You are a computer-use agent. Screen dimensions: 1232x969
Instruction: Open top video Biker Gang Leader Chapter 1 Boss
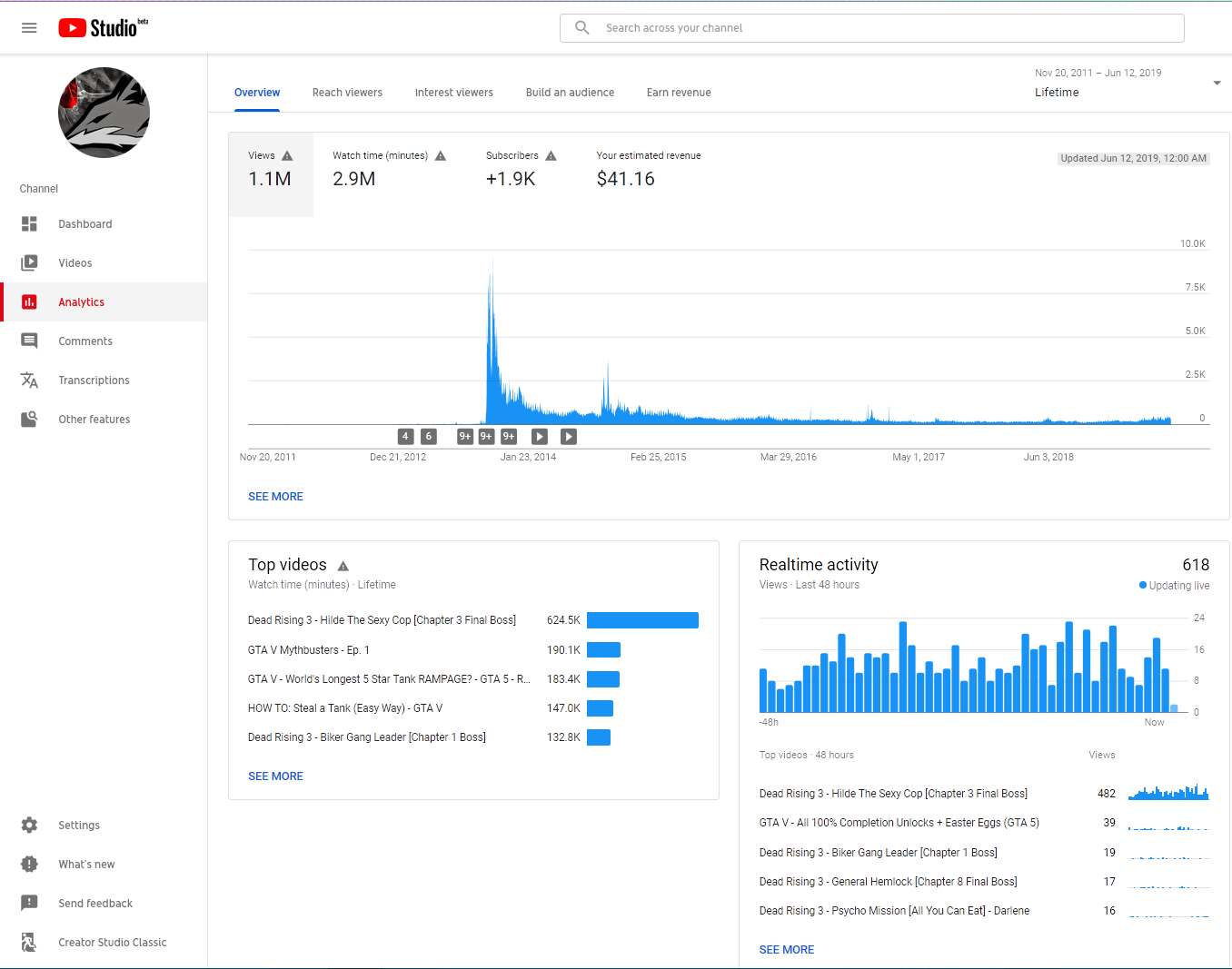(367, 737)
